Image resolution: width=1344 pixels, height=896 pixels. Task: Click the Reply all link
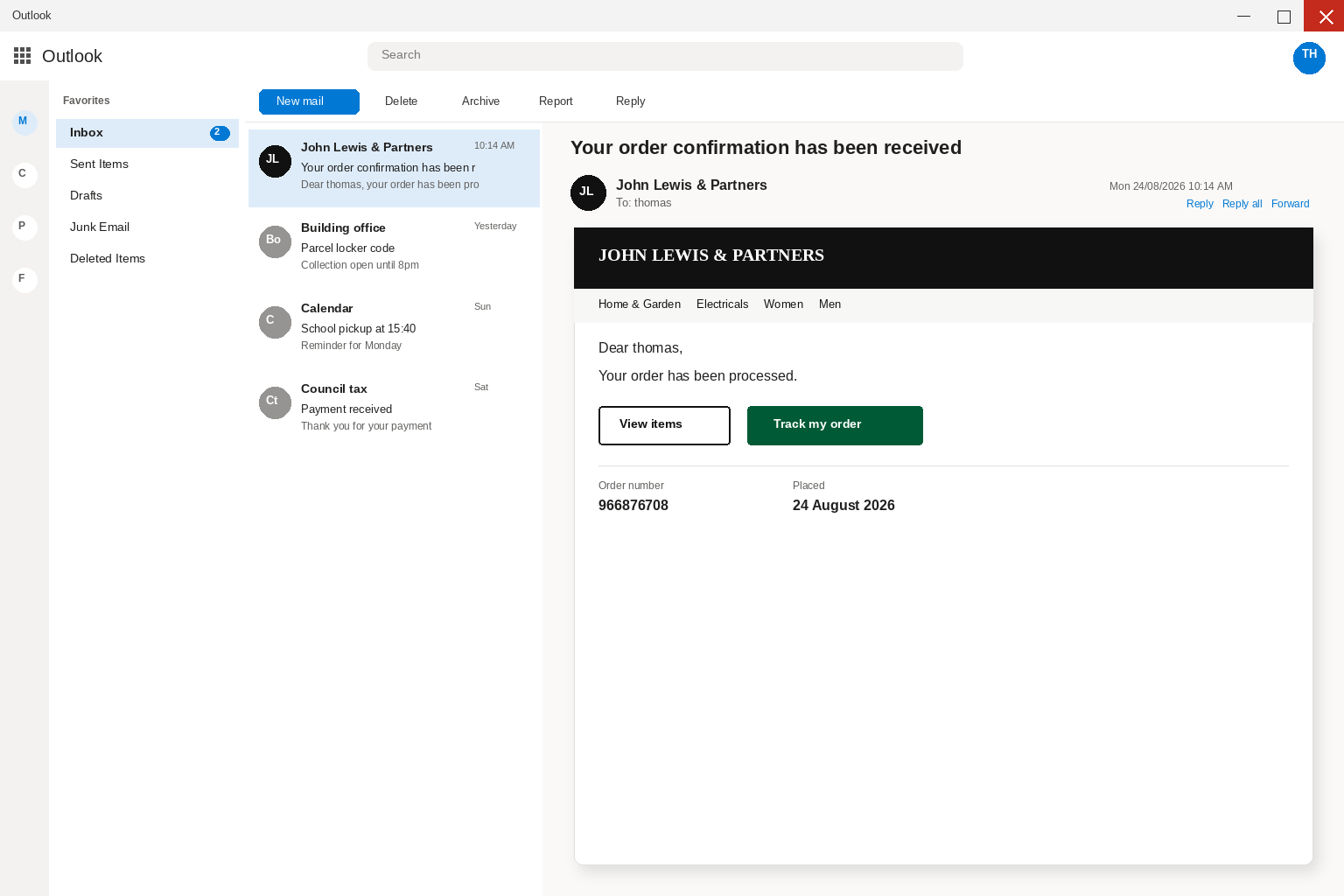pos(1242,204)
